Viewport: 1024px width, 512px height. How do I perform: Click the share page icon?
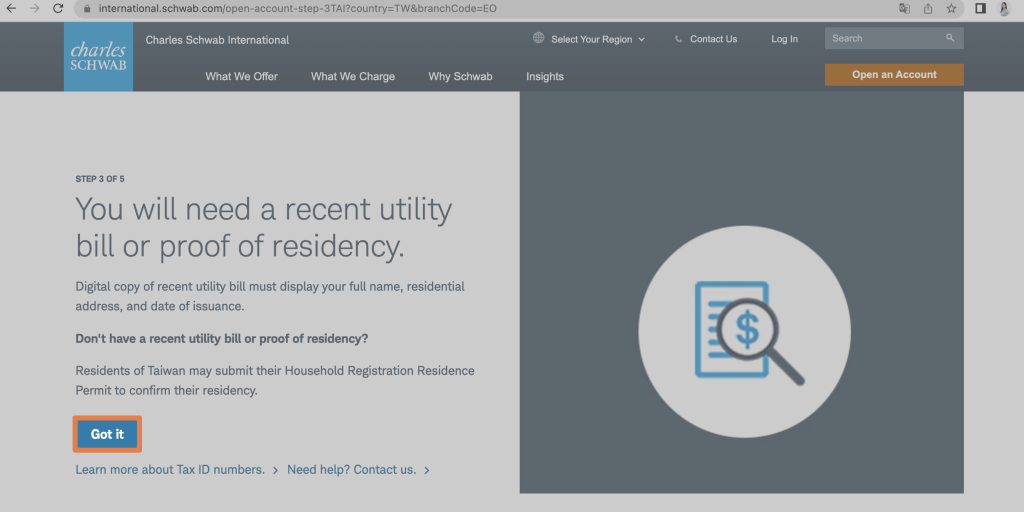(x=928, y=8)
